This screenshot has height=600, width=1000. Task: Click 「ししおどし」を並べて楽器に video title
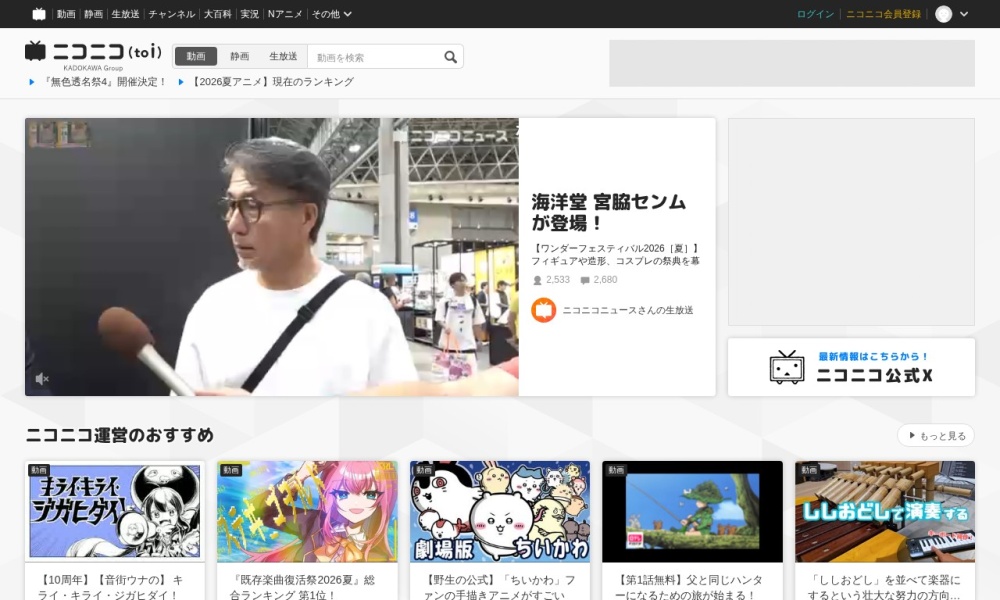(884, 587)
